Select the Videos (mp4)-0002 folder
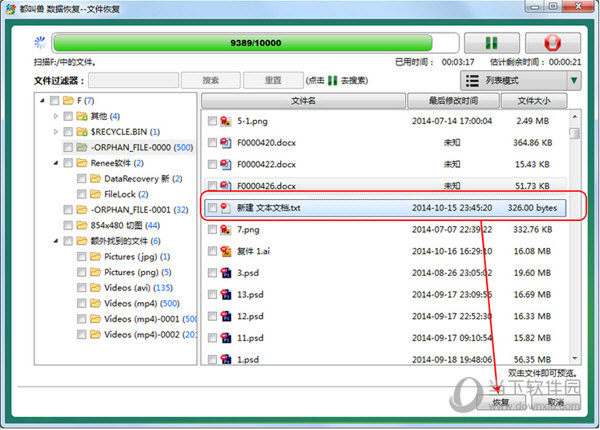 coord(150,335)
